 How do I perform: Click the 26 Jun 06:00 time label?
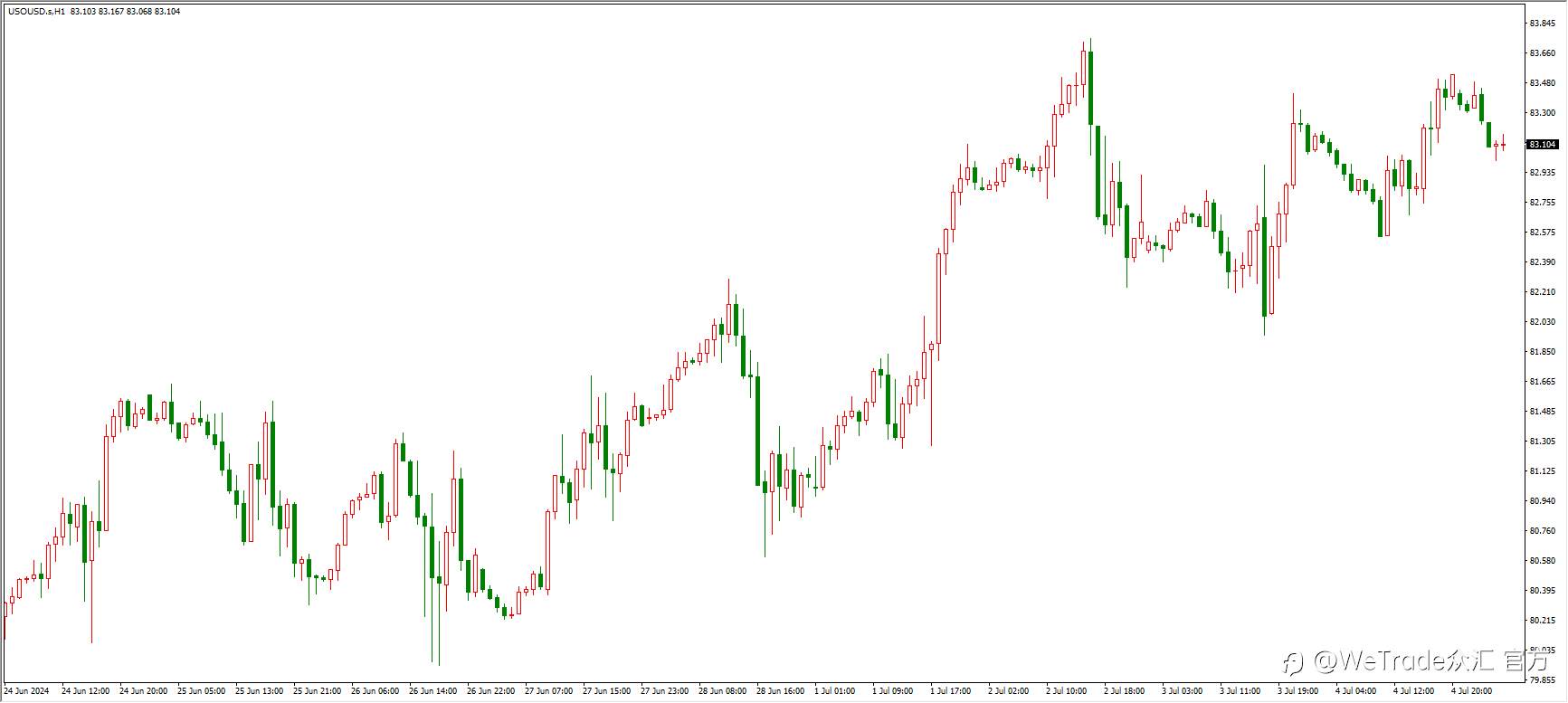tap(375, 691)
